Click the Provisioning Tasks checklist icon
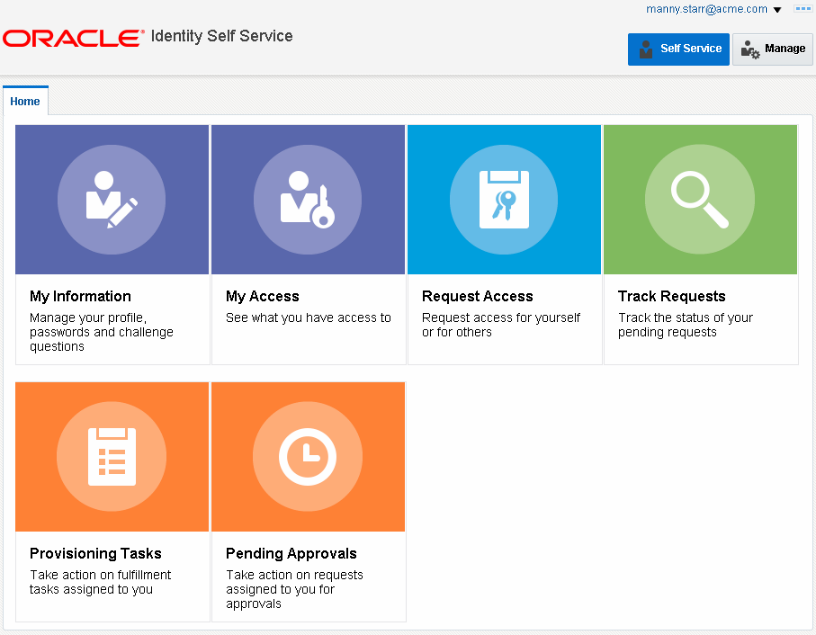This screenshot has width=816, height=635. click(112, 457)
